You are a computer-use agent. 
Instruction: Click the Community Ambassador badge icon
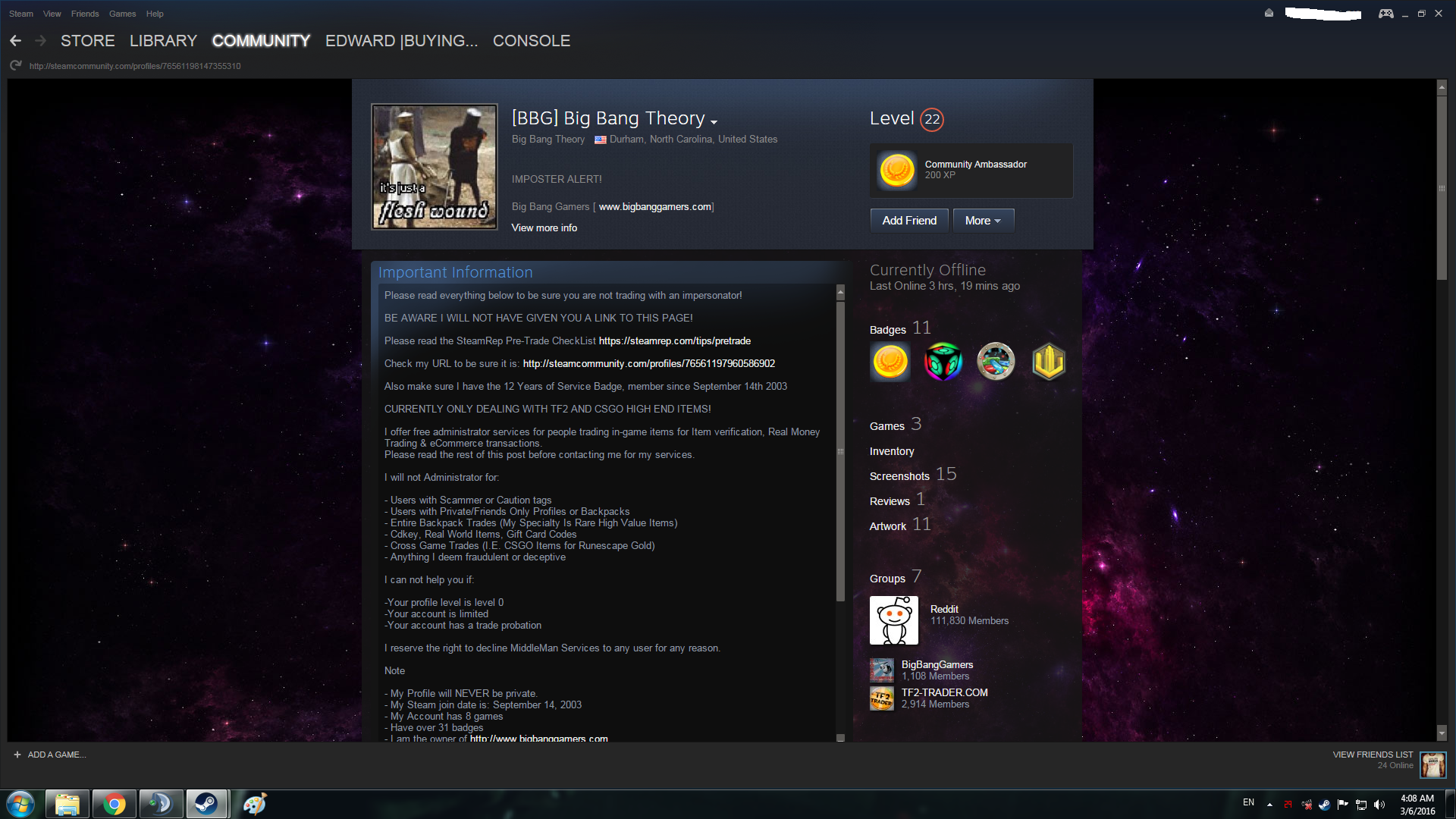click(896, 170)
